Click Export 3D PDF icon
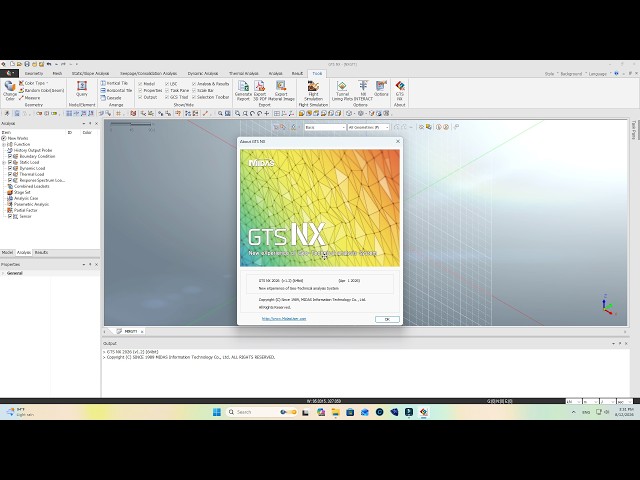The image size is (640, 480). (260, 90)
